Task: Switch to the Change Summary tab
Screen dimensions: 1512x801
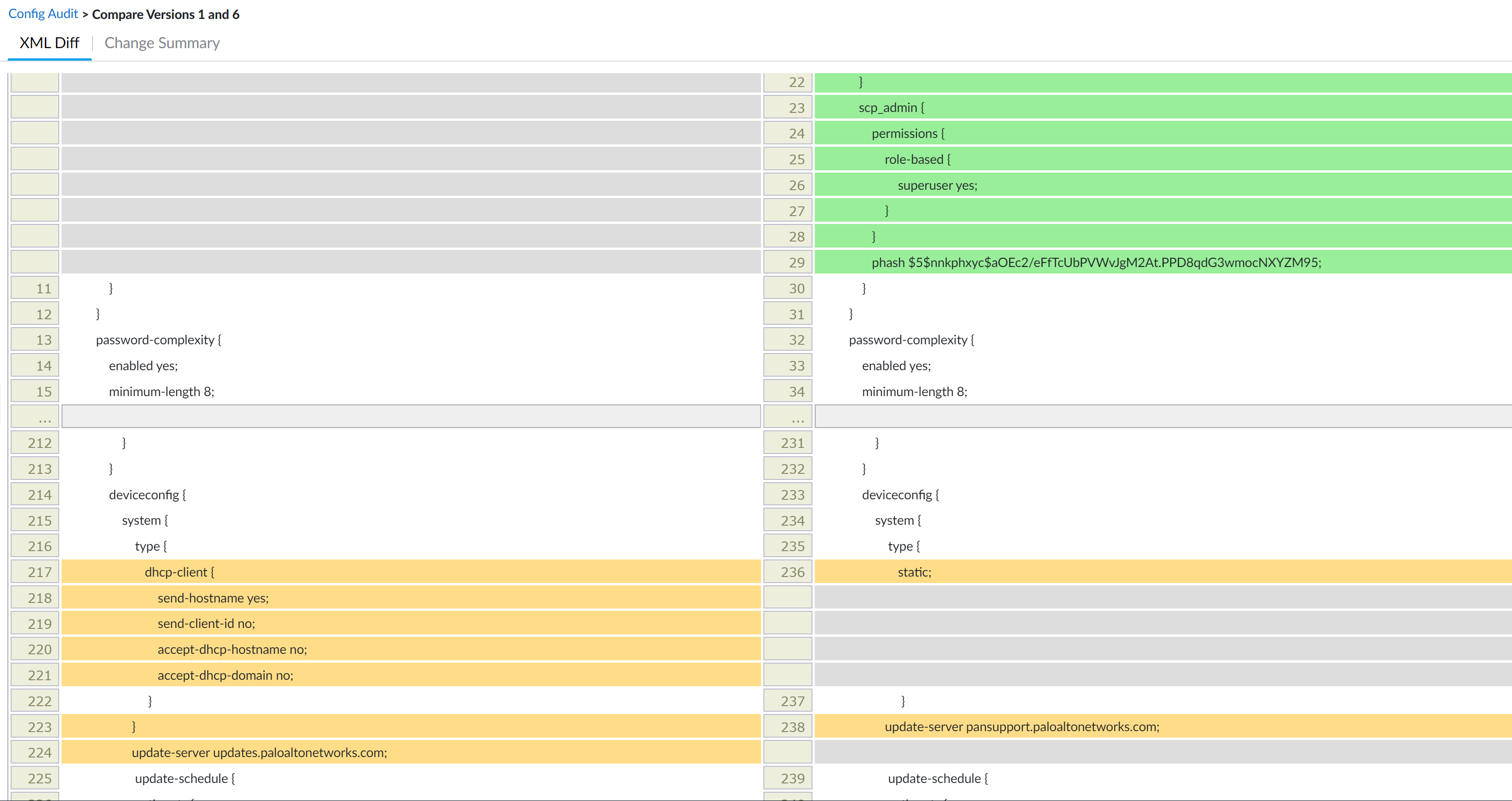Action: [x=162, y=43]
